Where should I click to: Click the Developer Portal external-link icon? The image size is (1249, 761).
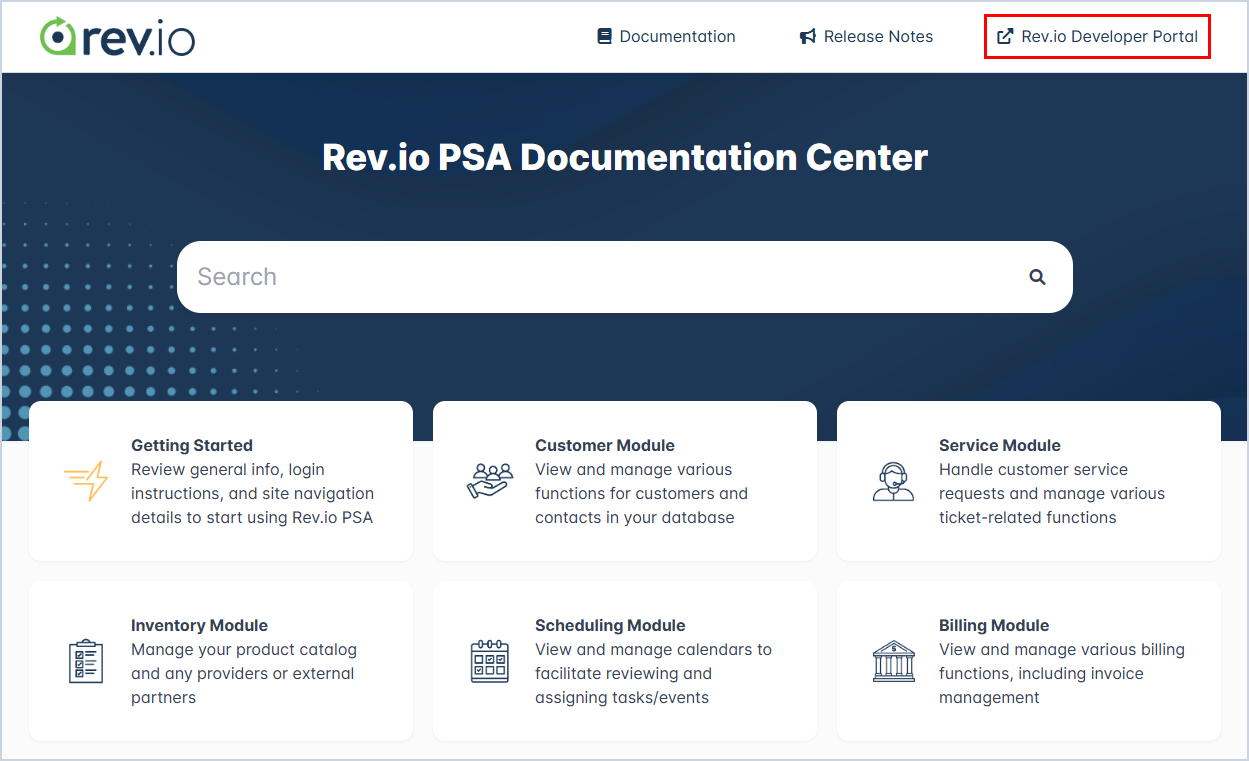pyautogui.click(x=1005, y=37)
